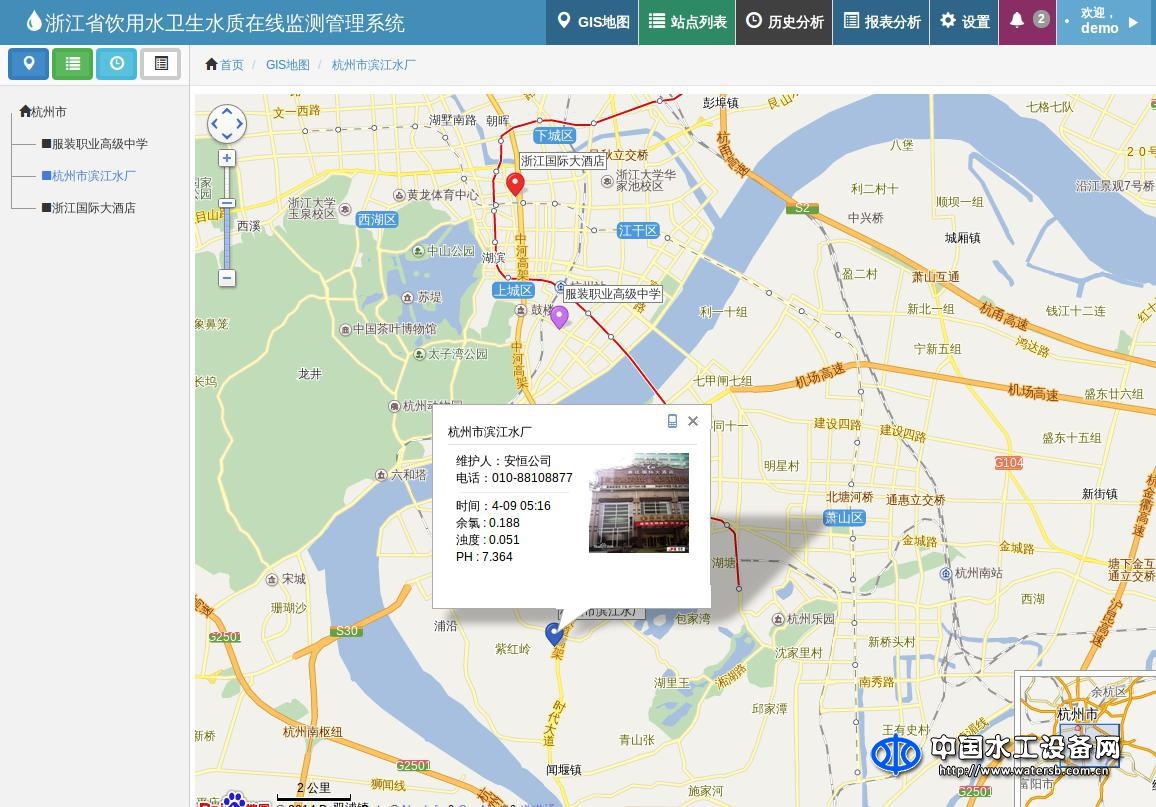This screenshot has height=807, width=1156.
Task: Open the notification bell with badge 2
Action: coord(1027,21)
